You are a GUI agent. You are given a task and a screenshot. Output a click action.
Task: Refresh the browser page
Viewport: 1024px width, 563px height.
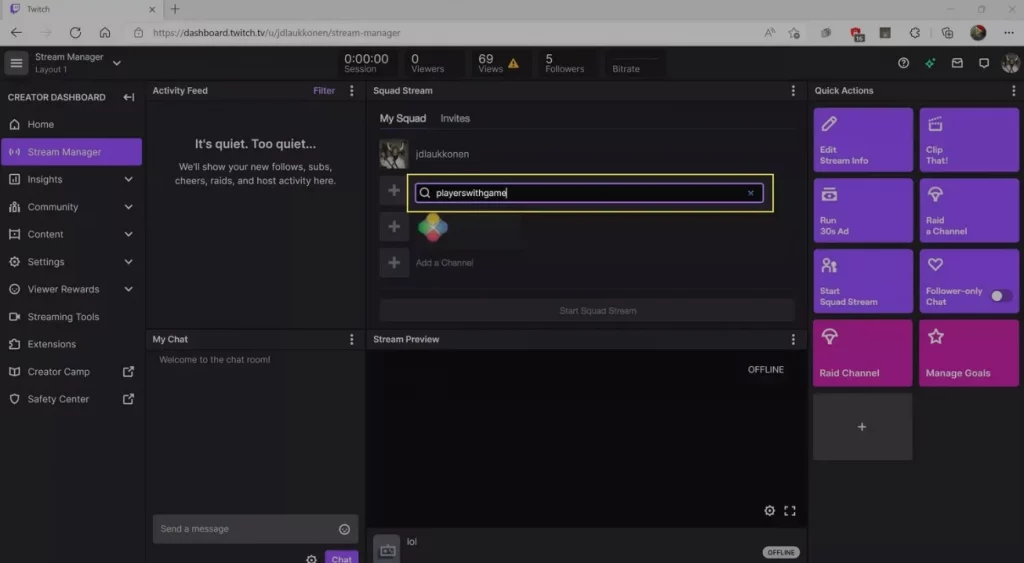pyautogui.click(x=75, y=33)
